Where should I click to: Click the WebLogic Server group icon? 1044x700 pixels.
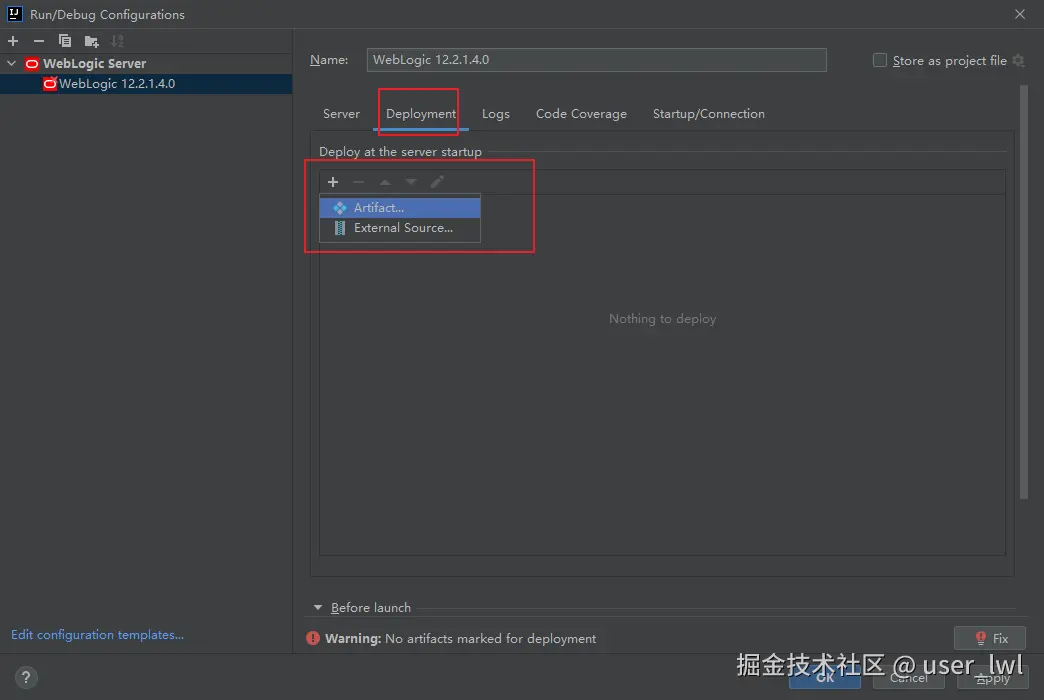click(x=31, y=64)
